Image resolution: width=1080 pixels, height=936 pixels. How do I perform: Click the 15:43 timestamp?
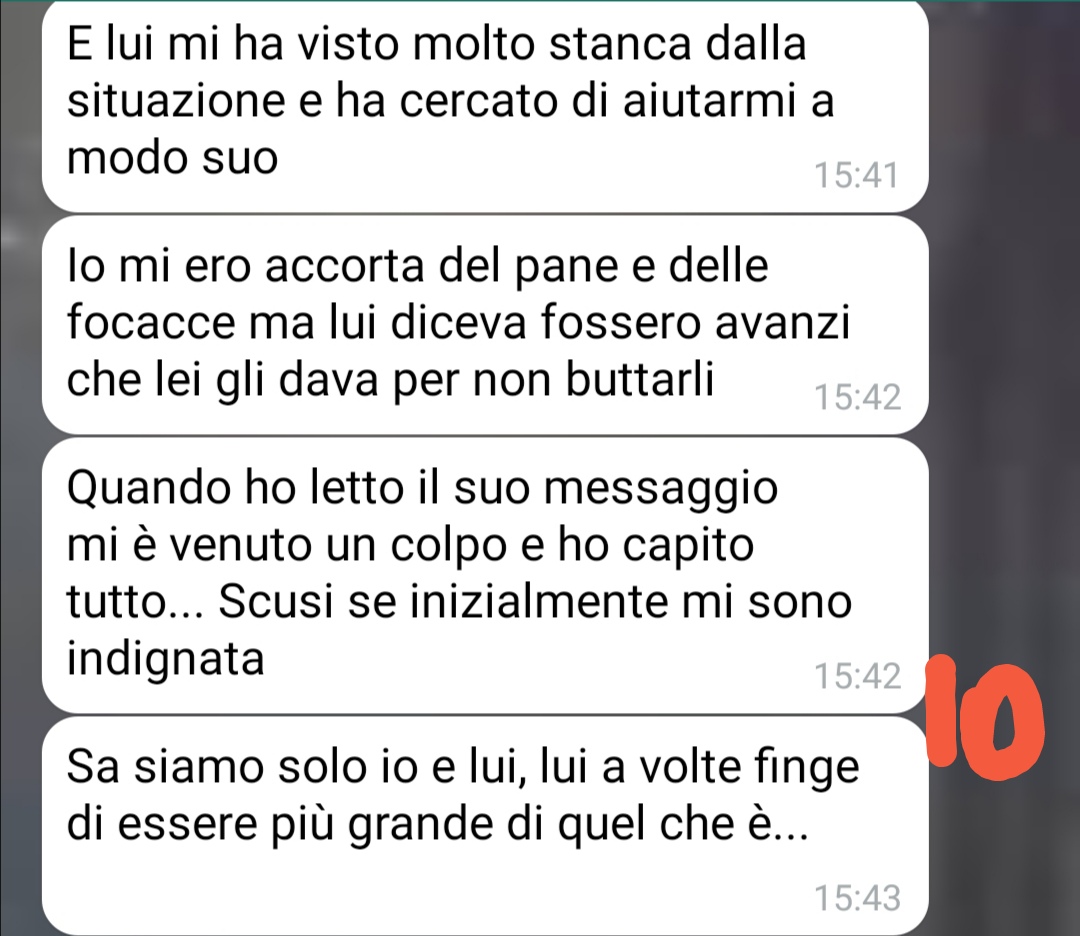pos(858,898)
